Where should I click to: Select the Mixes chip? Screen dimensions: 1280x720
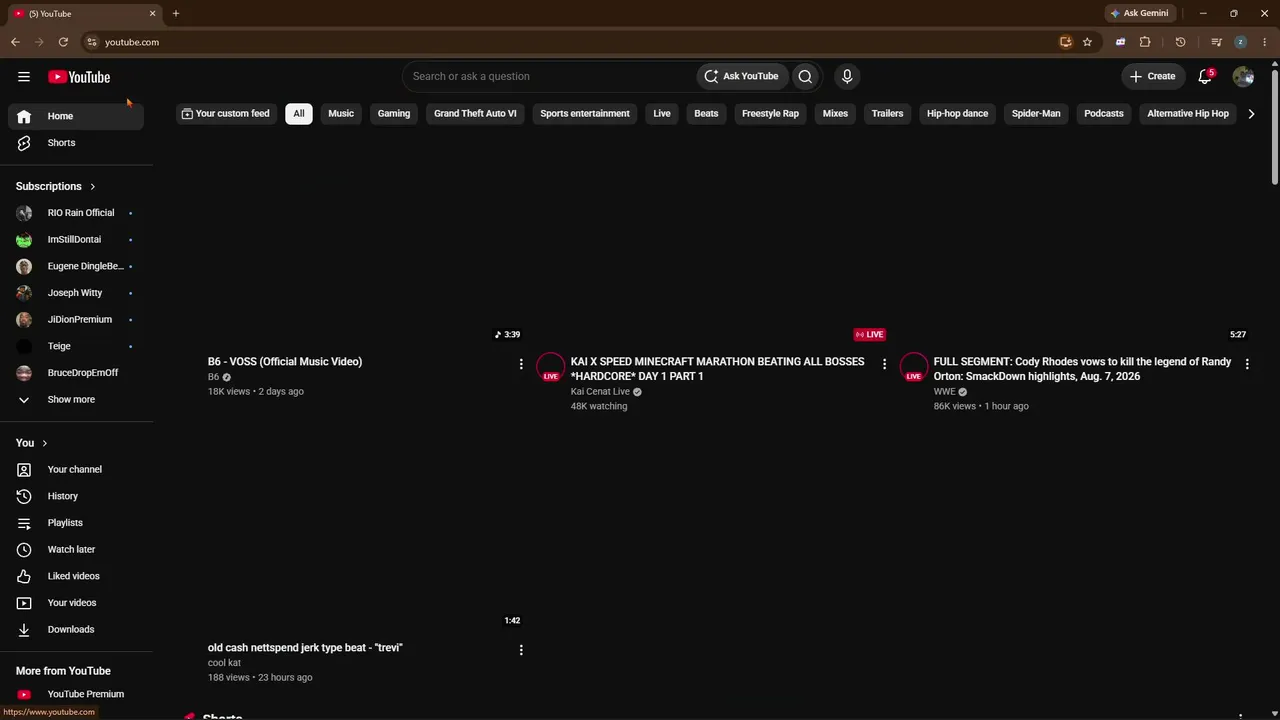pos(835,114)
